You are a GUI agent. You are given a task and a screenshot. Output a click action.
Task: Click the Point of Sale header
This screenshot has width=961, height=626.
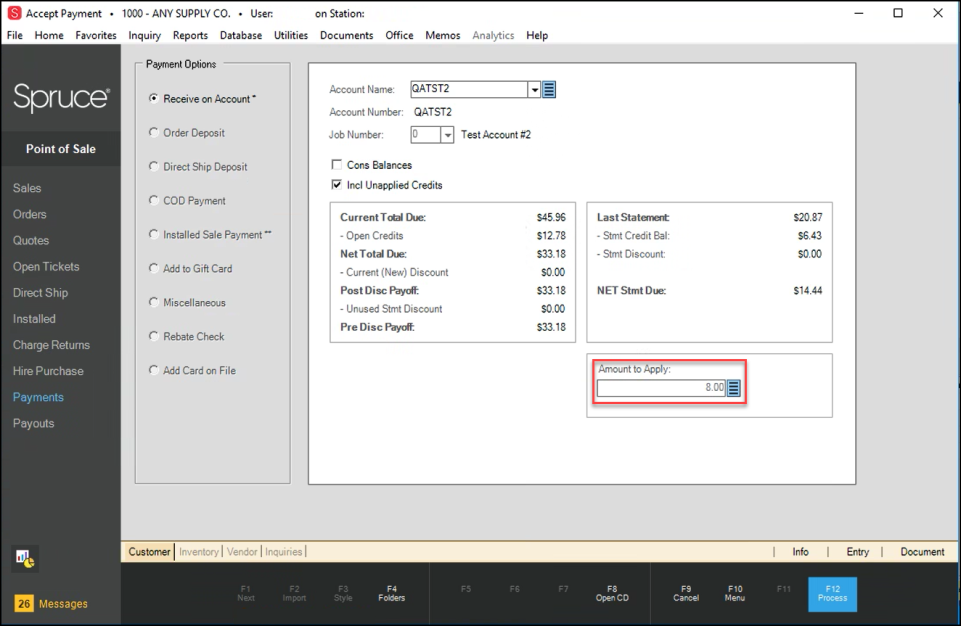[61, 149]
